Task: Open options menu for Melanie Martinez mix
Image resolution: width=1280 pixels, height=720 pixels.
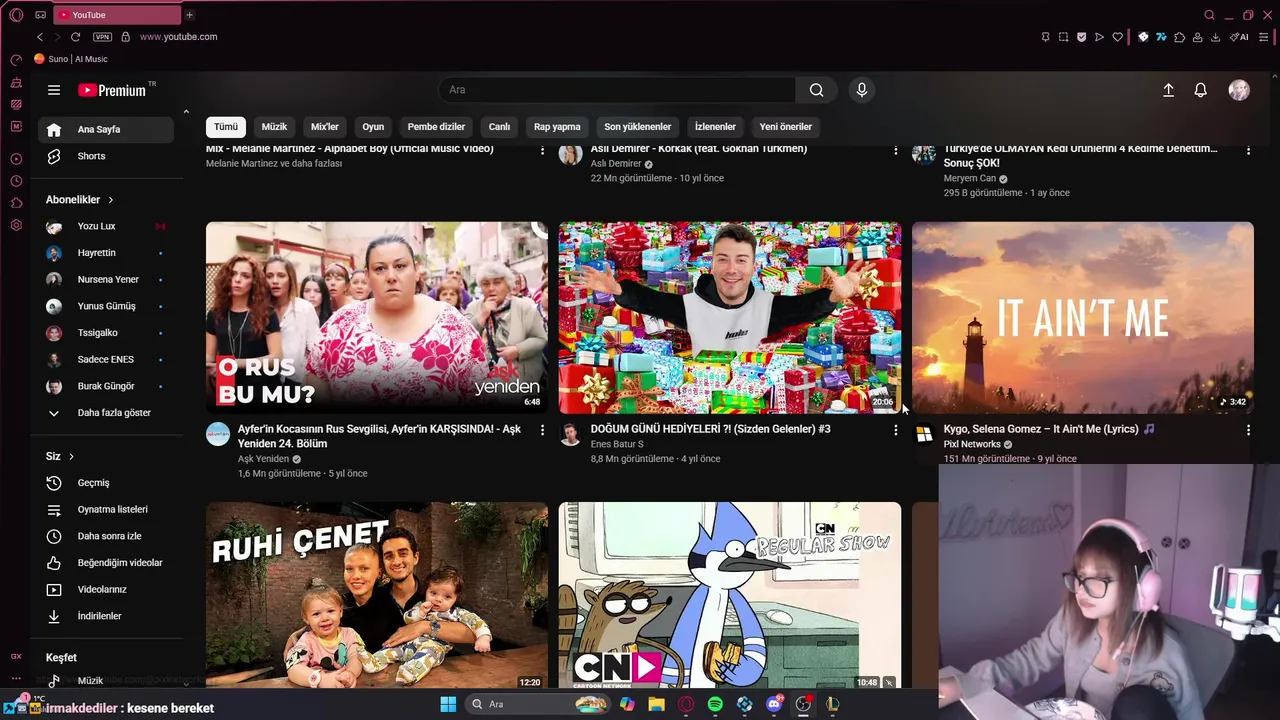Action: click(x=542, y=150)
